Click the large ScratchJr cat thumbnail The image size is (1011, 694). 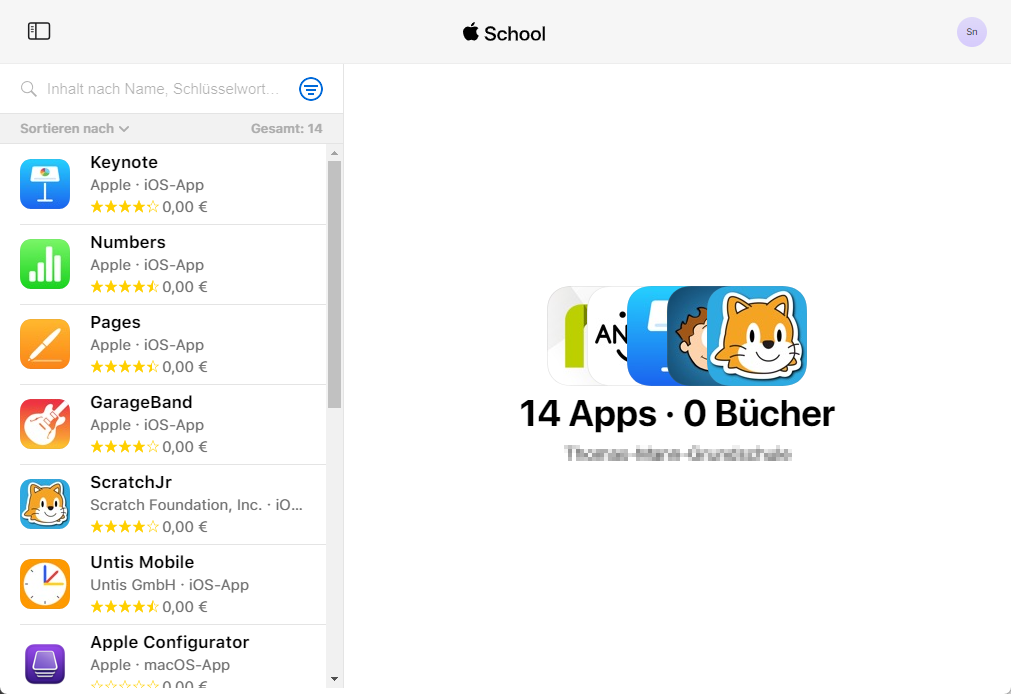pyautogui.click(x=757, y=335)
